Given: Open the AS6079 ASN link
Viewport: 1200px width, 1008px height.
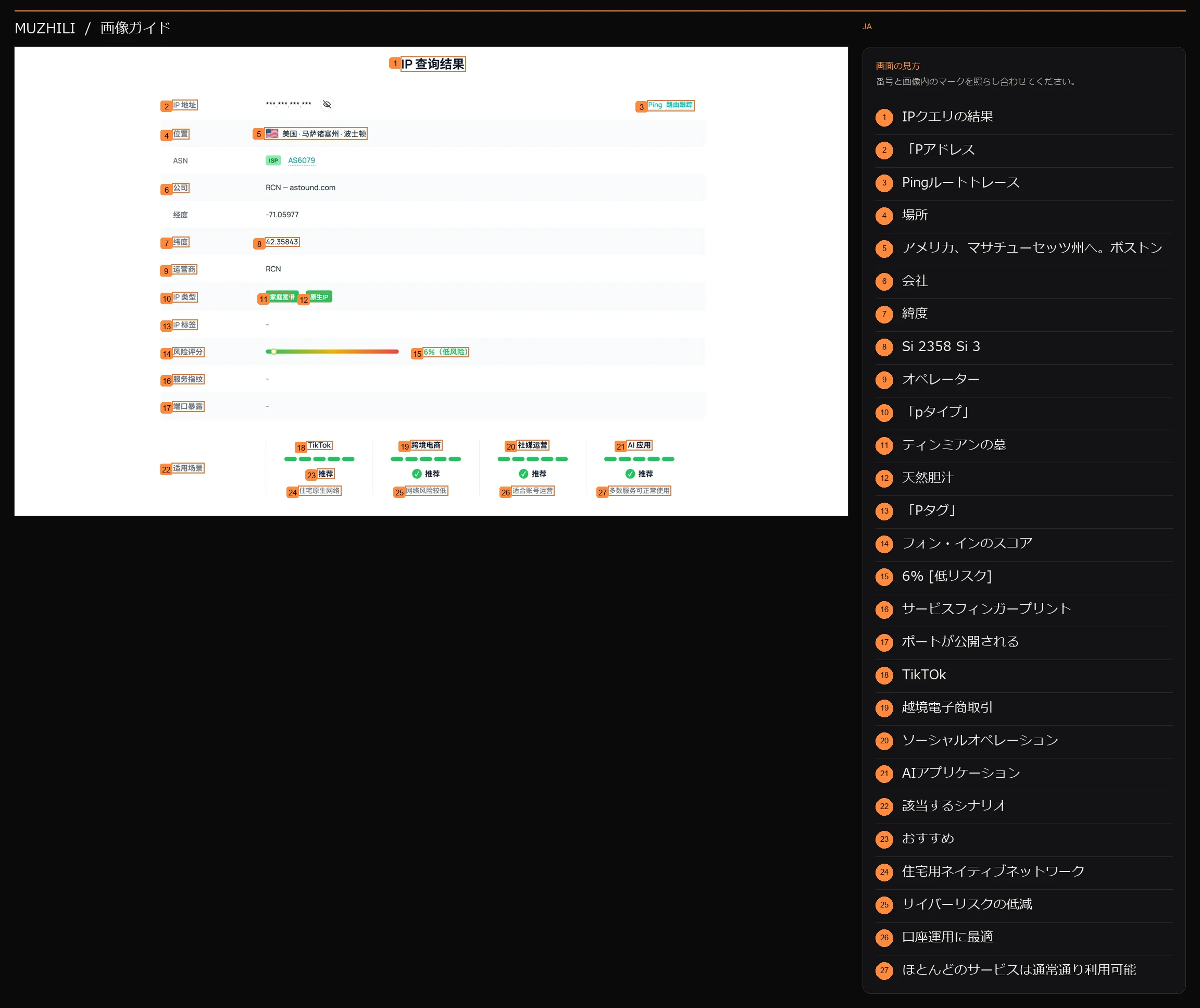Looking at the screenshot, I should (x=301, y=160).
